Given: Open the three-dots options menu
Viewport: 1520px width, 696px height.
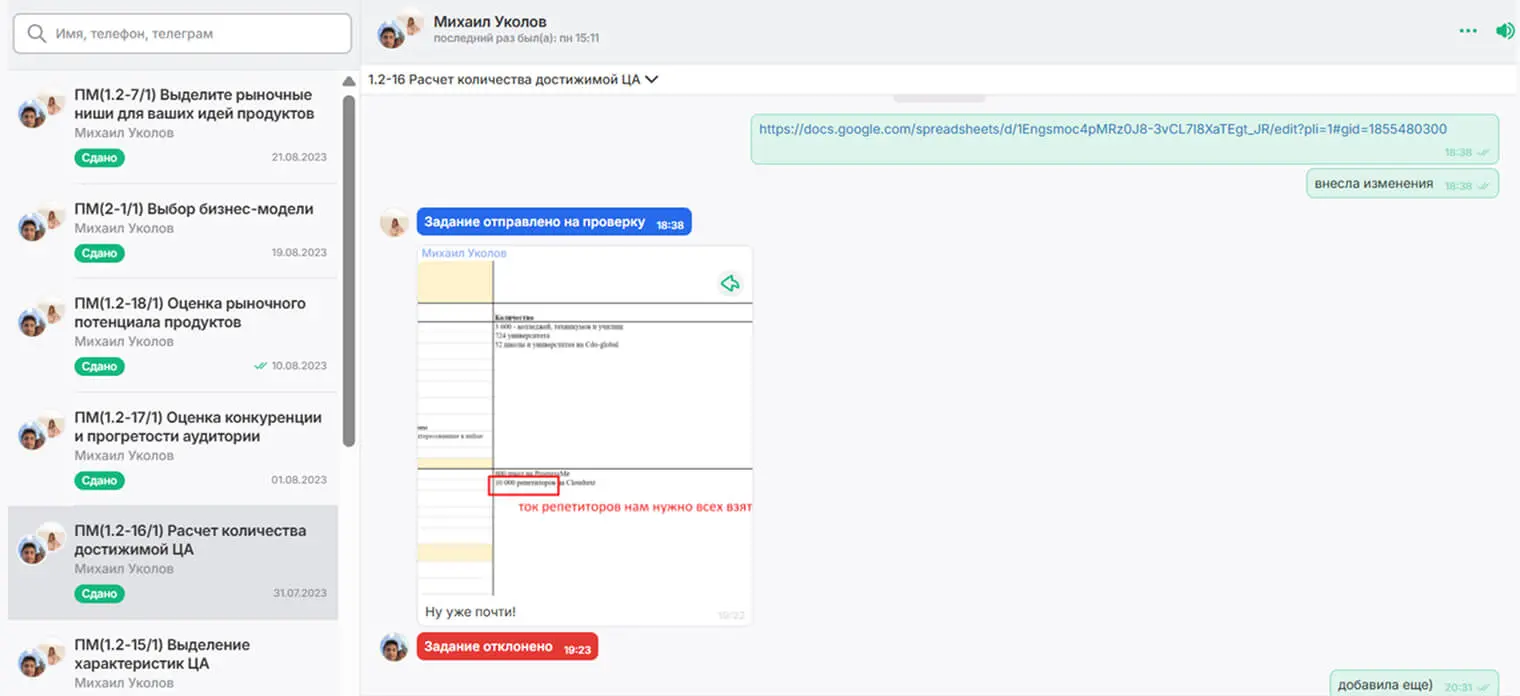Looking at the screenshot, I should (1467, 31).
